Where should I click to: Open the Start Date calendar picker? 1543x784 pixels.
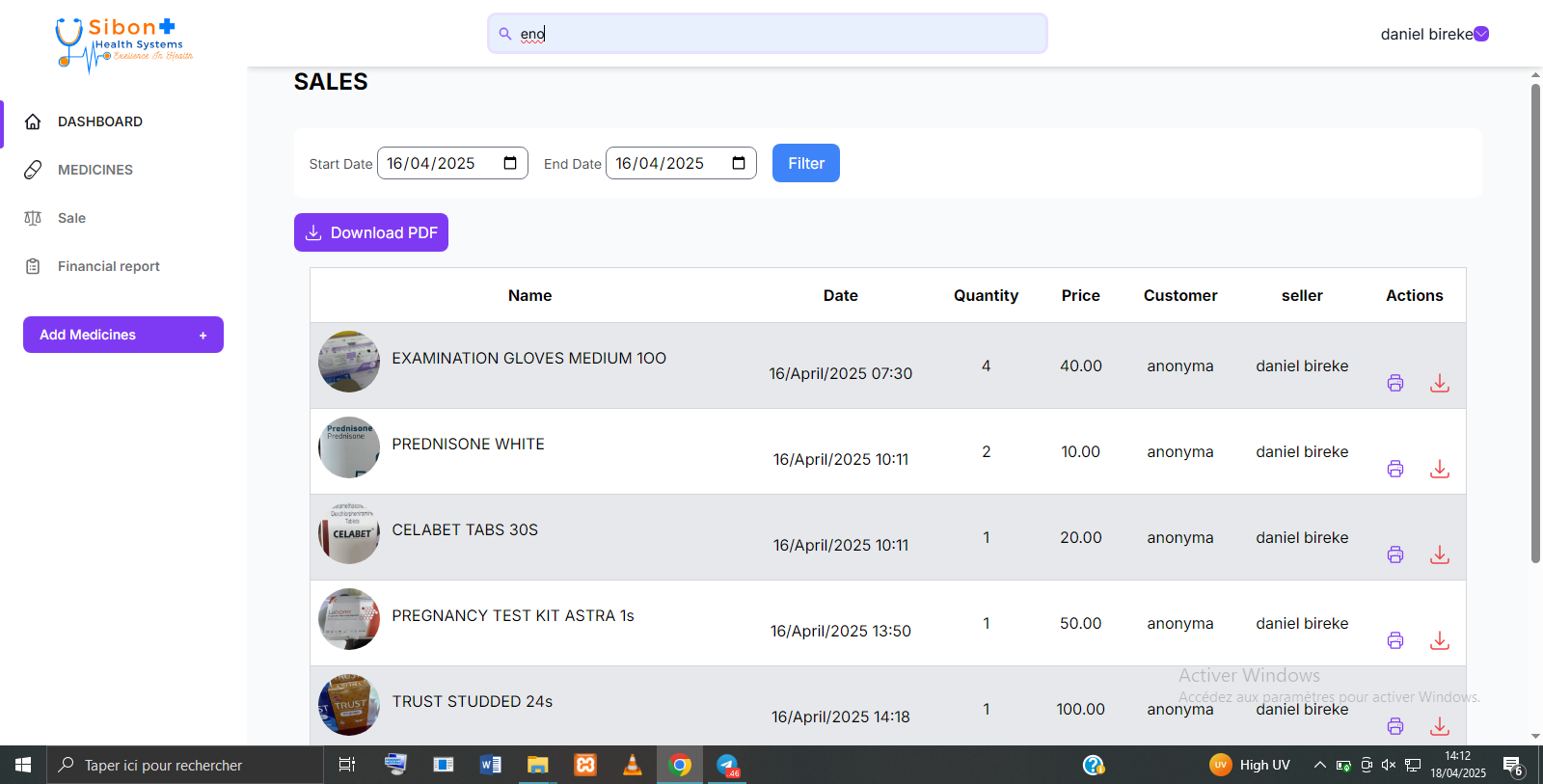point(510,163)
